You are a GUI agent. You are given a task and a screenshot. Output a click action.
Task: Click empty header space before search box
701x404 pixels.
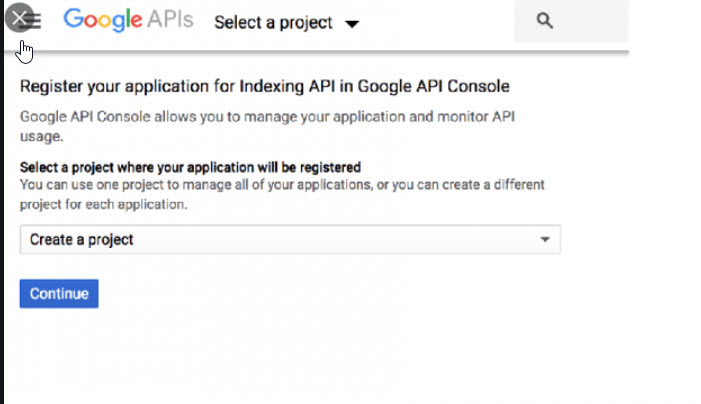[x=440, y=22]
